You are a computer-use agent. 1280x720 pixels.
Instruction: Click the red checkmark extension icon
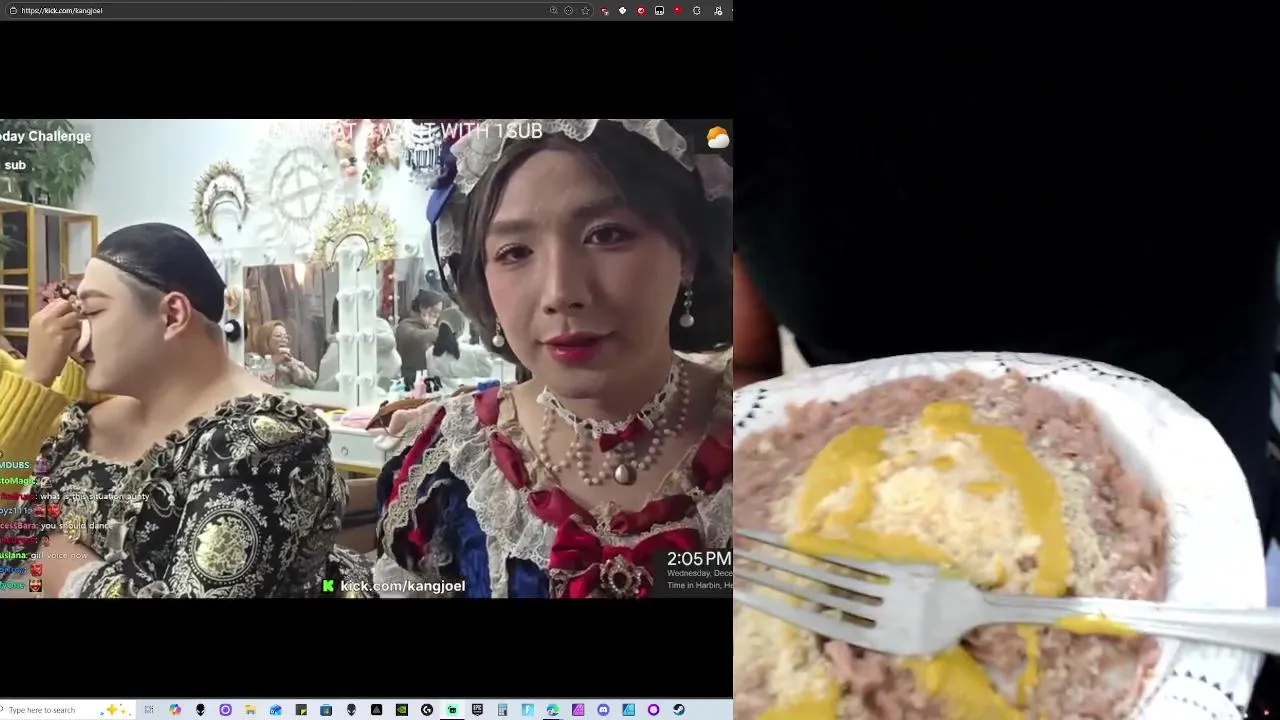(641, 10)
